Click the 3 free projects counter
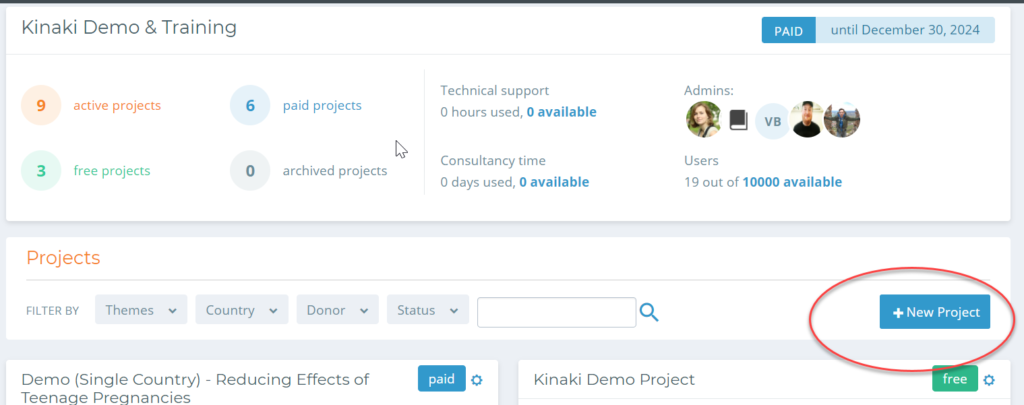The height and width of the screenshot is (405, 1024). tap(86, 170)
